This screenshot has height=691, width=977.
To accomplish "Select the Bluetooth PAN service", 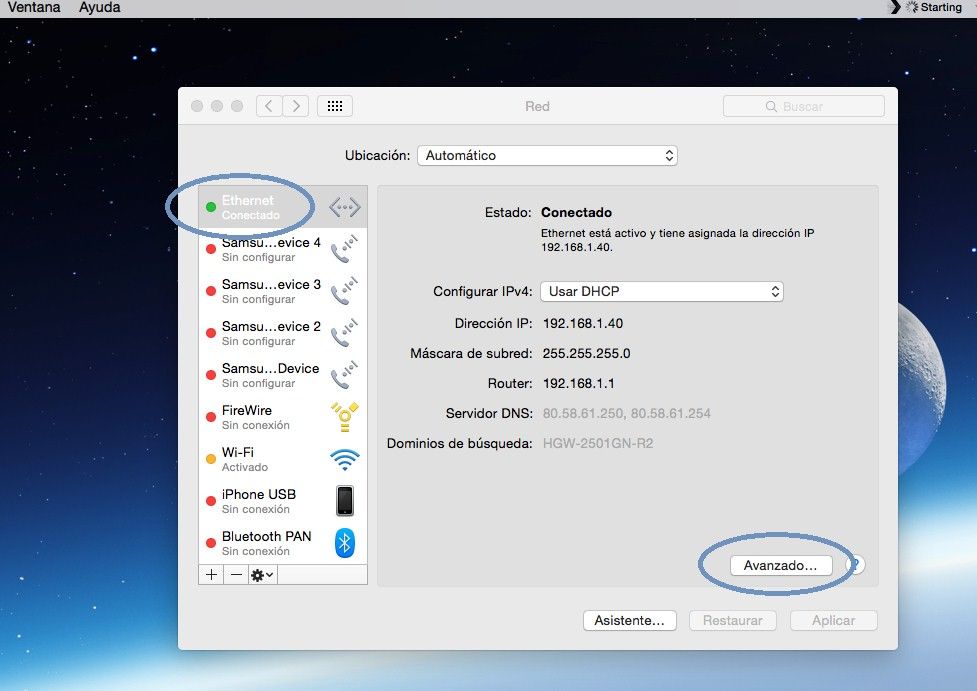I will point(283,543).
